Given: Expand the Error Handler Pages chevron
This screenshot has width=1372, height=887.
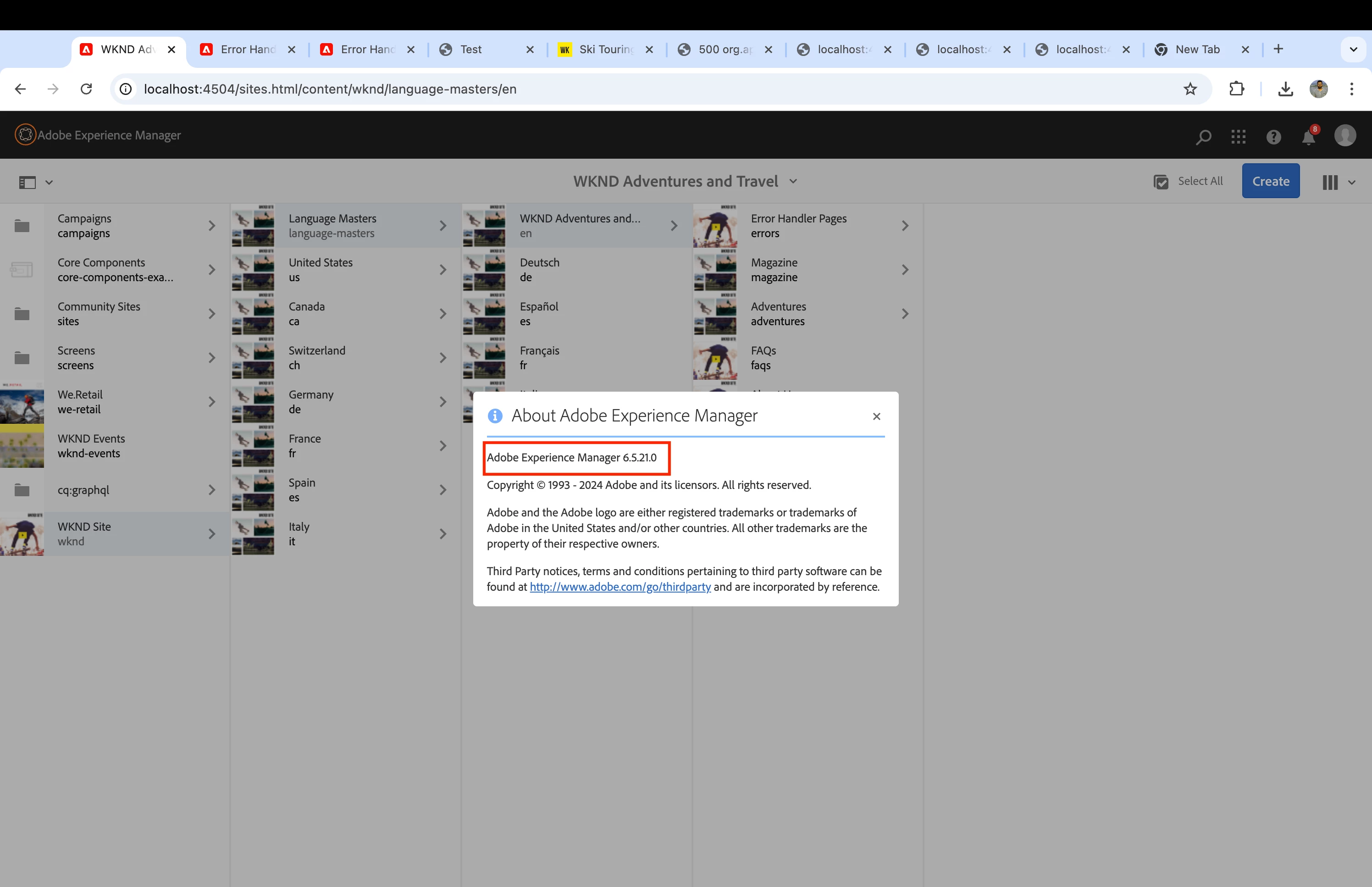Looking at the screenshot, I should pyautogui.click(x=905, y=226).
